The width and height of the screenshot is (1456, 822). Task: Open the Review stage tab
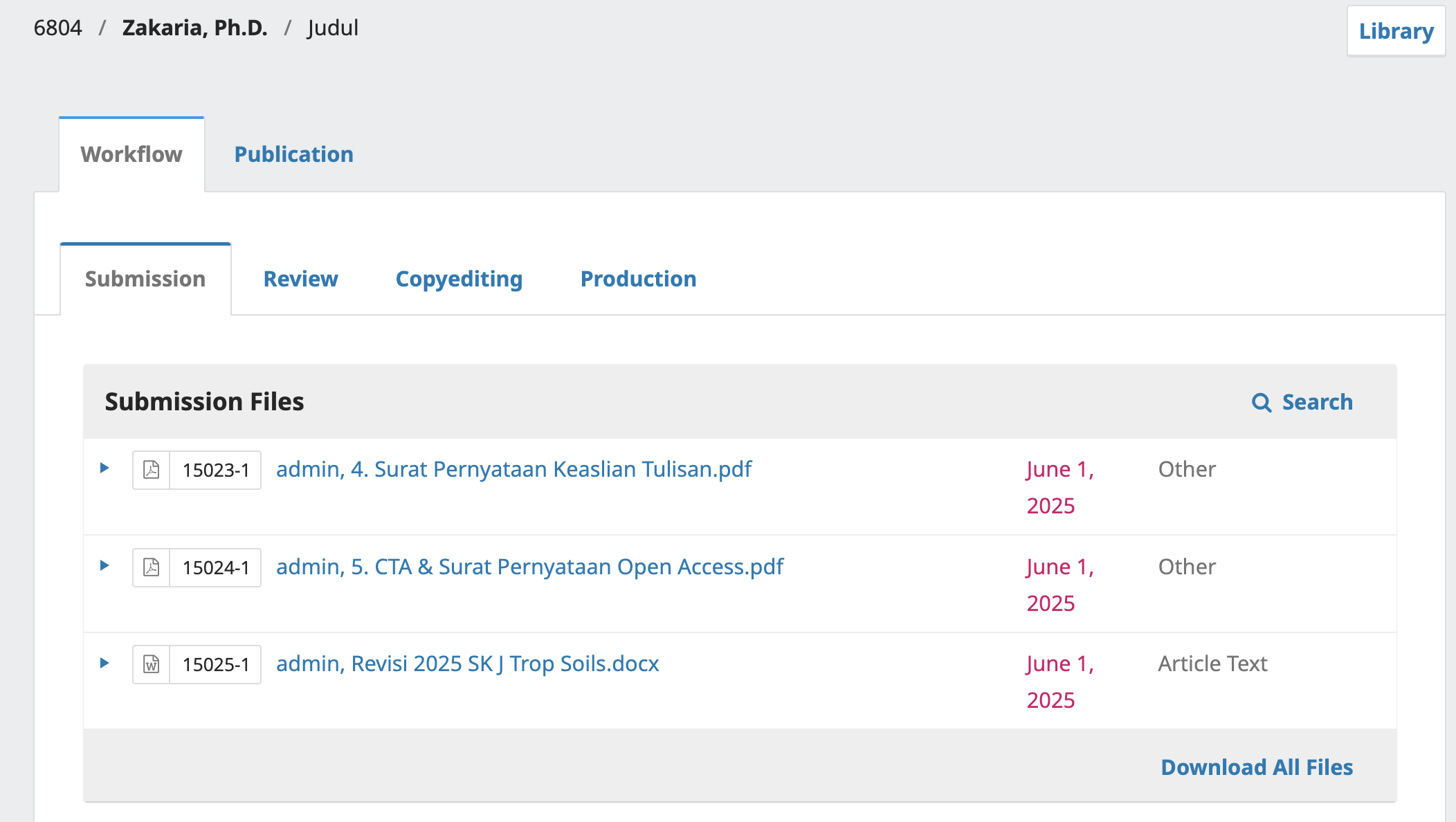(x=300, y=279)
